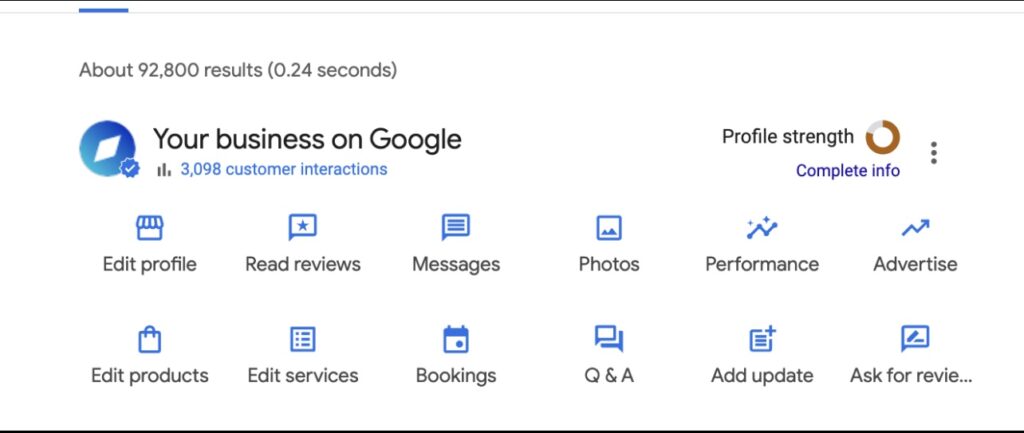Viewport: 1024px width, 433px height.
Task: Open the Photos image icon
Action: click(x=609, y=228)
